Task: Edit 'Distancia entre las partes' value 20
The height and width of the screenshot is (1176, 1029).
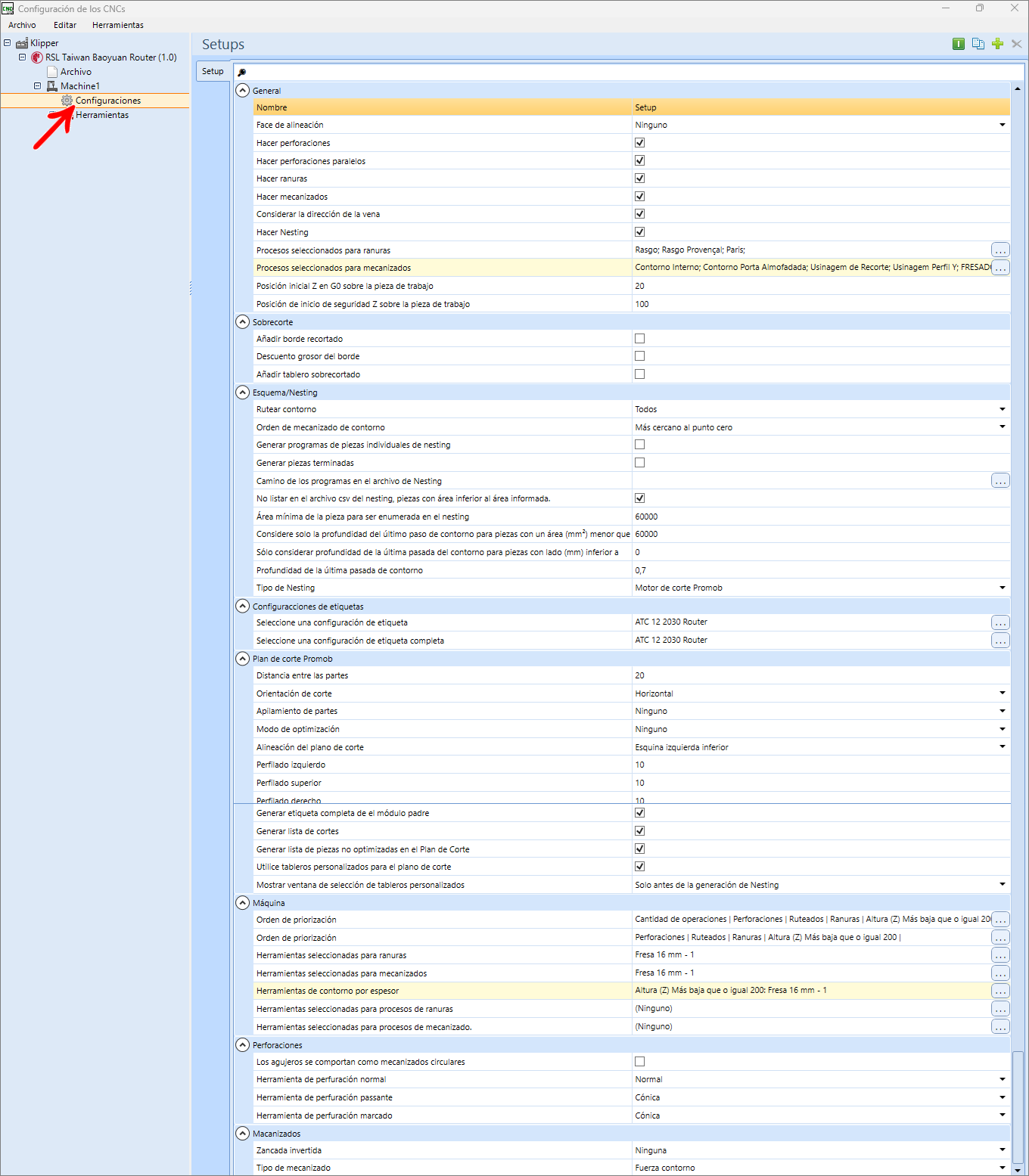Action: pos(821,676)
